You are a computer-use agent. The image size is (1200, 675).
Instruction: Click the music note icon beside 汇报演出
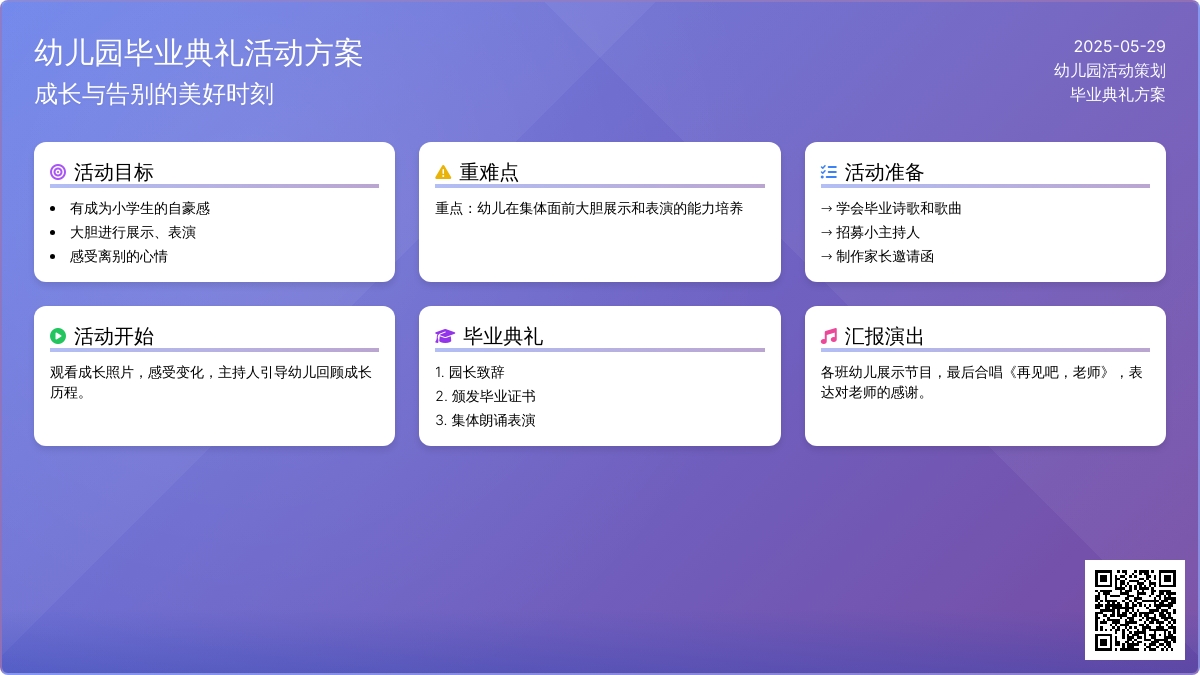(x=829, y=336)
